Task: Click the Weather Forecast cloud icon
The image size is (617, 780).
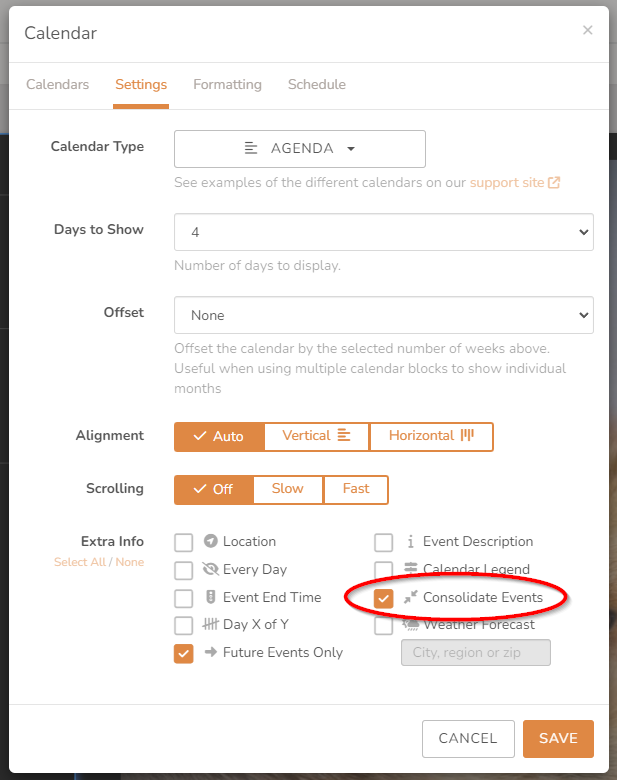Action: [x=411, y=625]
